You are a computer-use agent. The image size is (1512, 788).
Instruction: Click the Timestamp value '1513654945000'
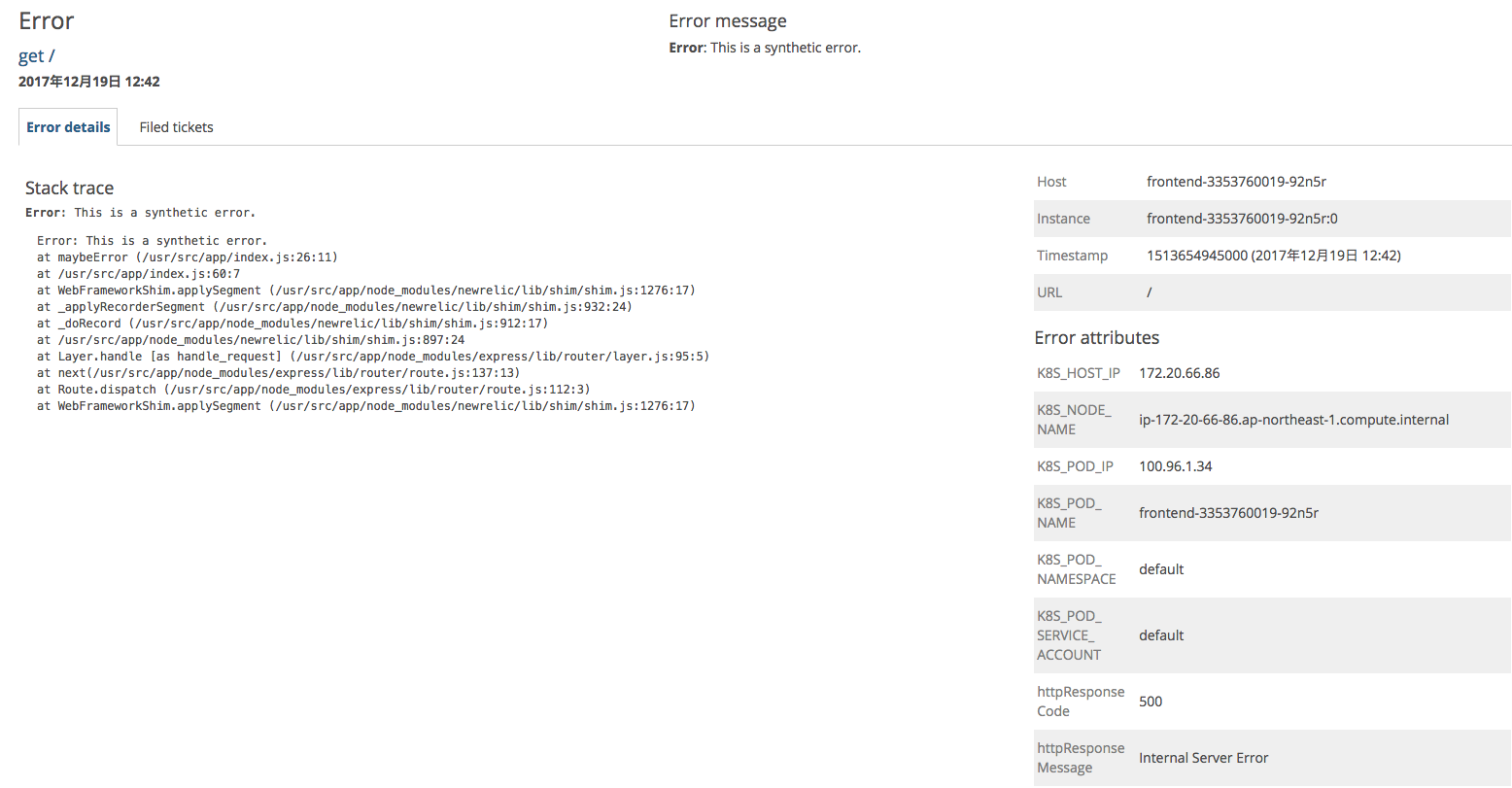coord(1197,256)
